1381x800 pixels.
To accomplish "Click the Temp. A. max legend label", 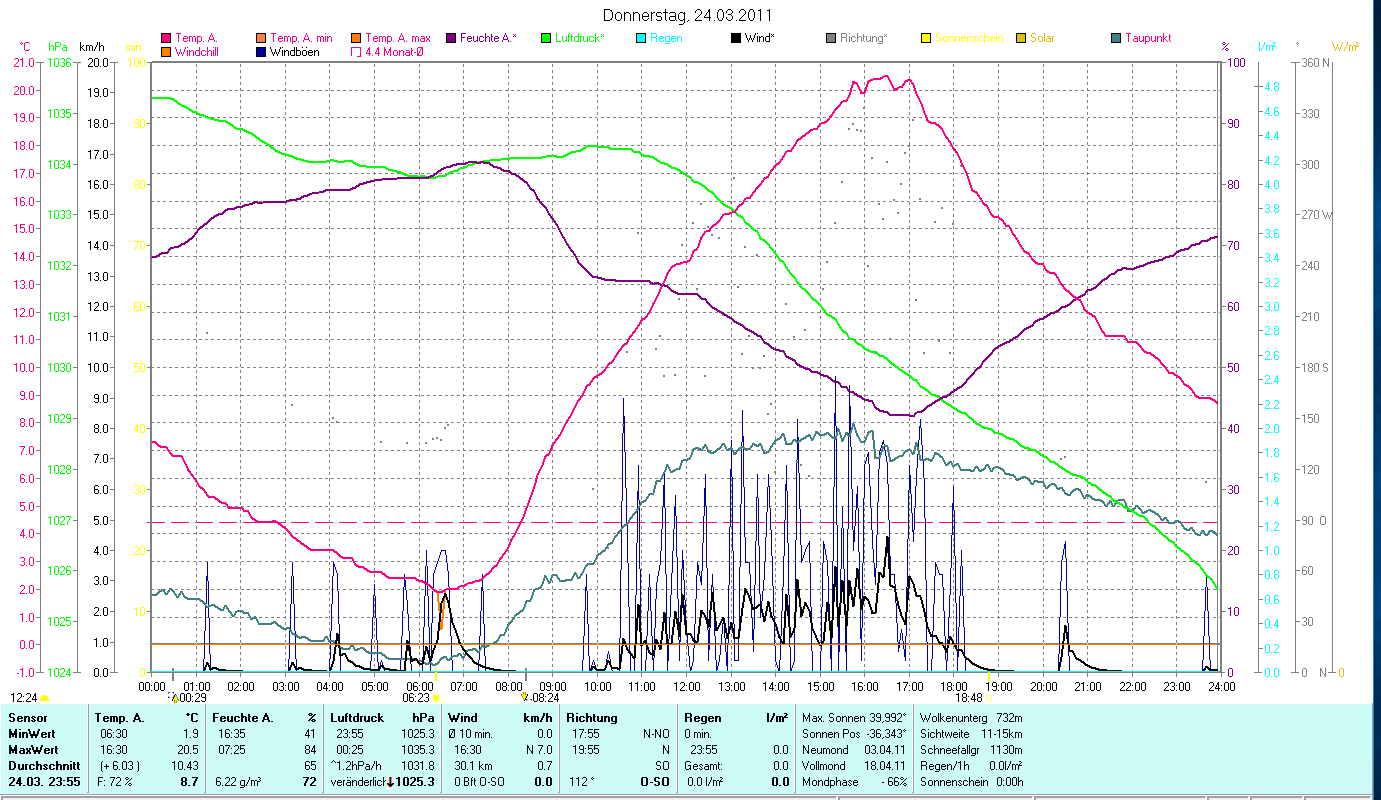I will 398,38.
